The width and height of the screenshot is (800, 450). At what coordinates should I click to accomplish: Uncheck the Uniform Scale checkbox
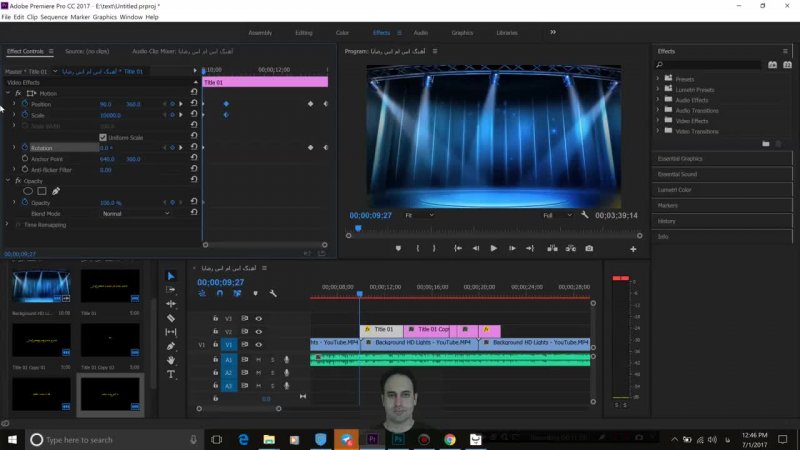(x=103, y=137)
